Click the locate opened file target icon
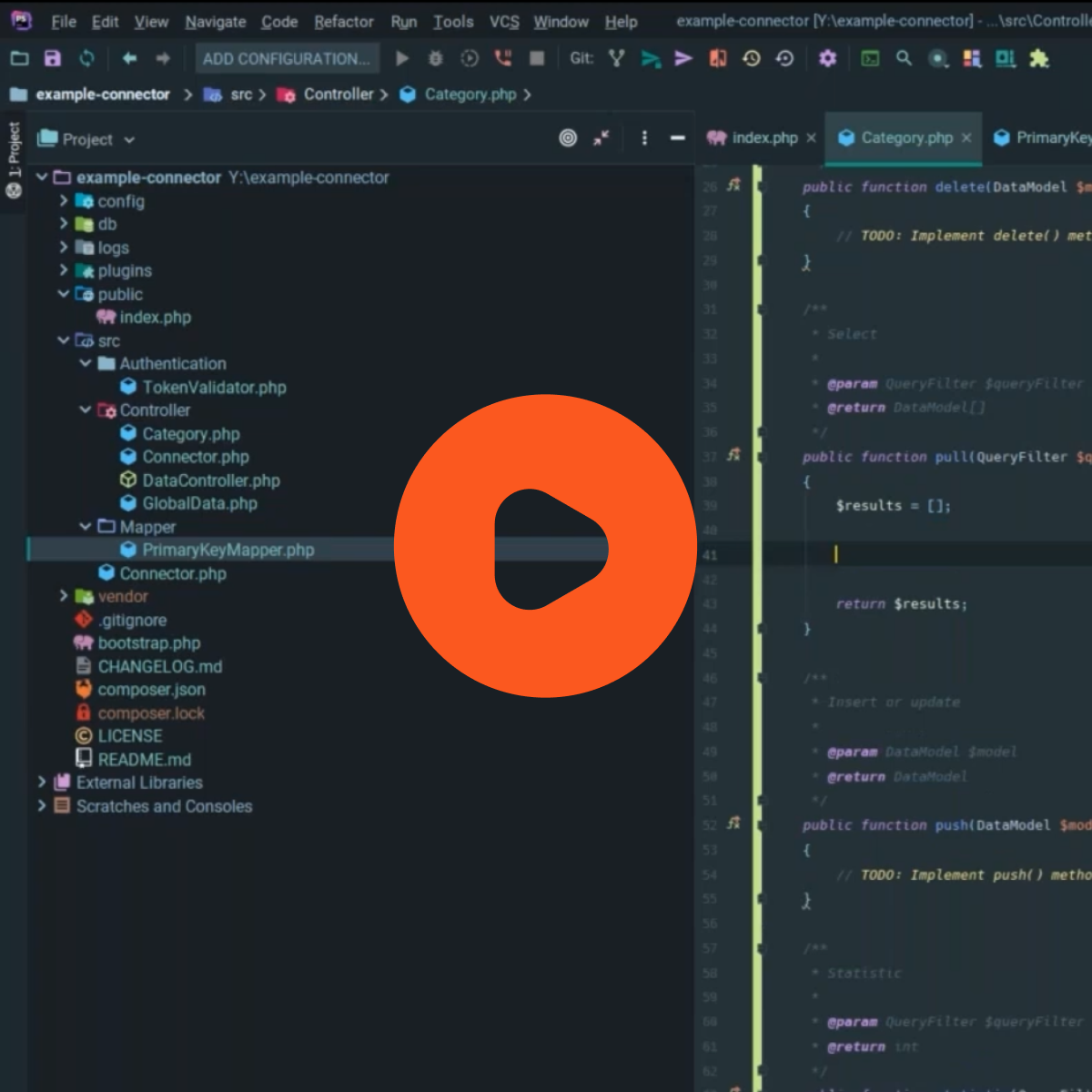 [x=568, y=138]
